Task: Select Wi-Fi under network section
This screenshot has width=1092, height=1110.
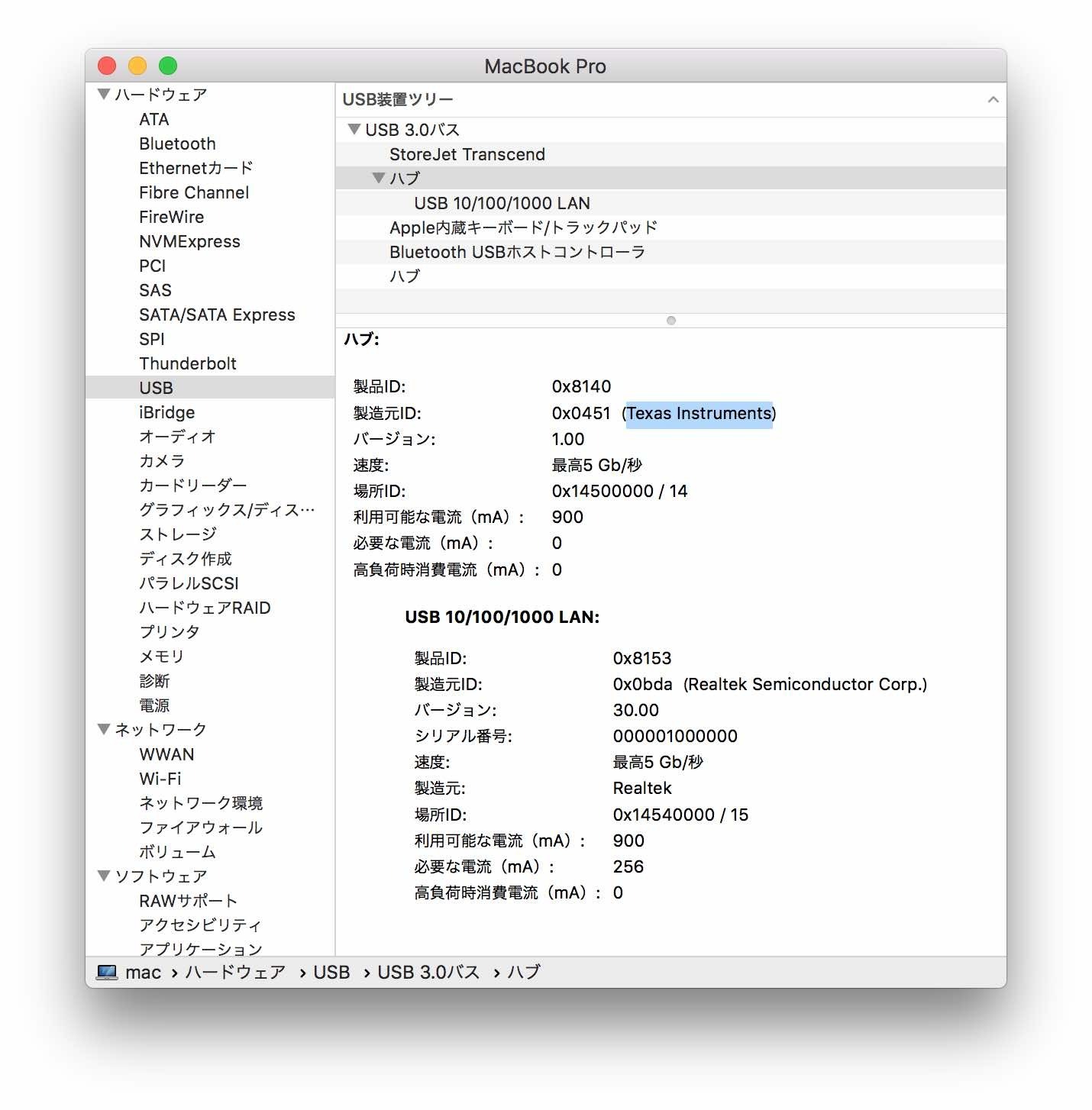Action: (x=160, y=779)
